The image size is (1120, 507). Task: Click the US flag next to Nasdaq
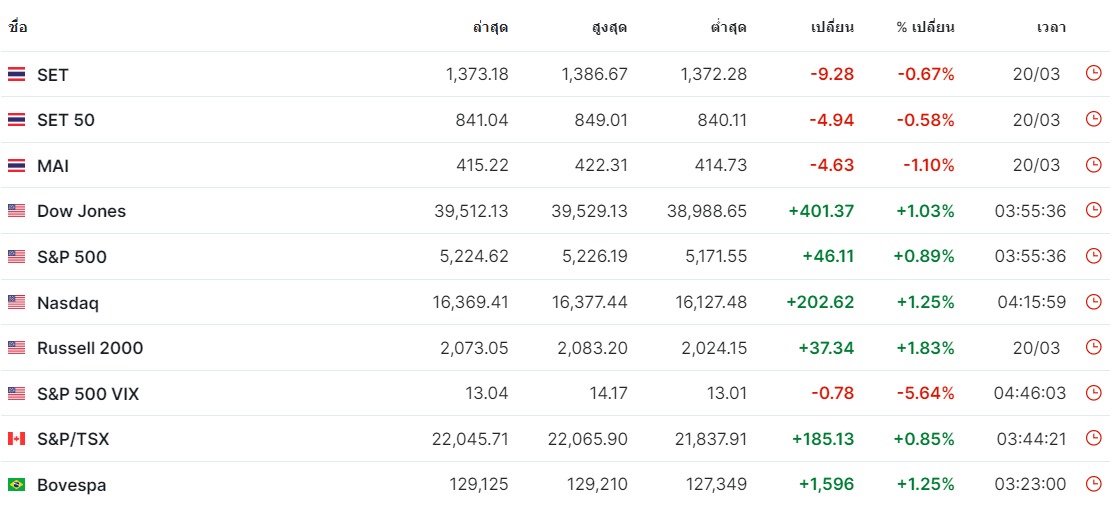coord(16,302)
